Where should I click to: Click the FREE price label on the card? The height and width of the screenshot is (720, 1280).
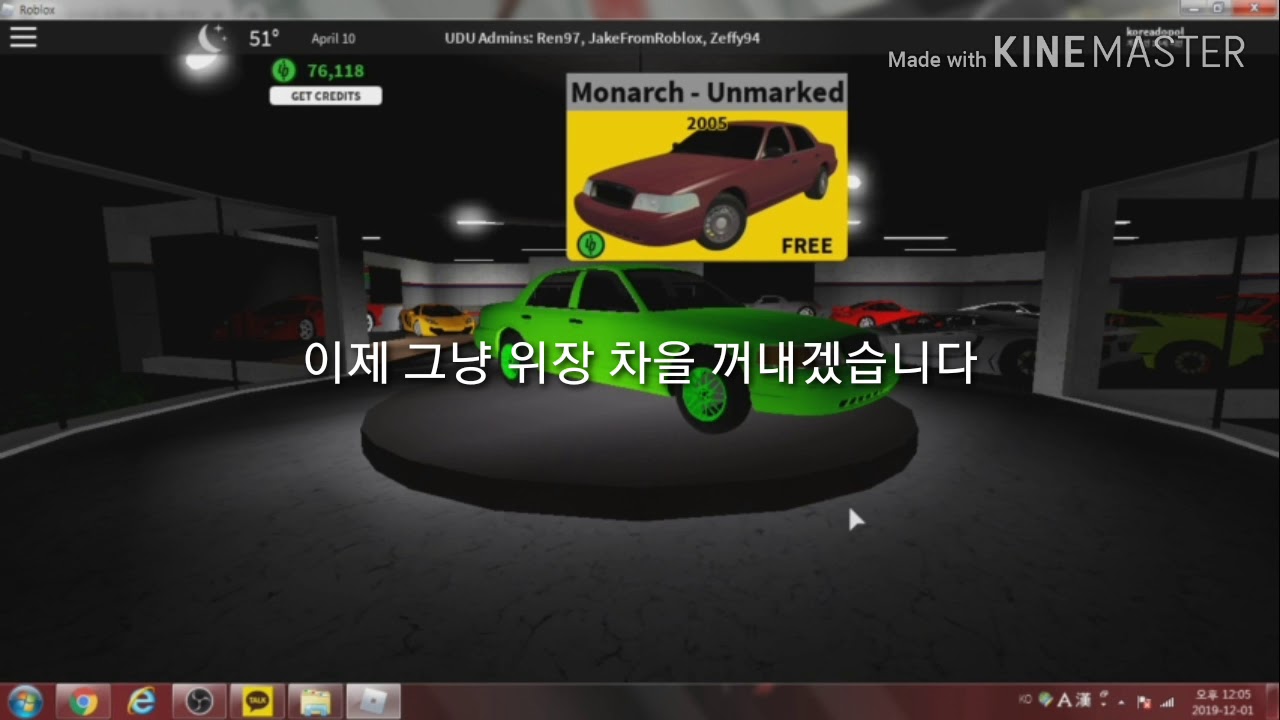pyautogui.click(x=807, y=246)
